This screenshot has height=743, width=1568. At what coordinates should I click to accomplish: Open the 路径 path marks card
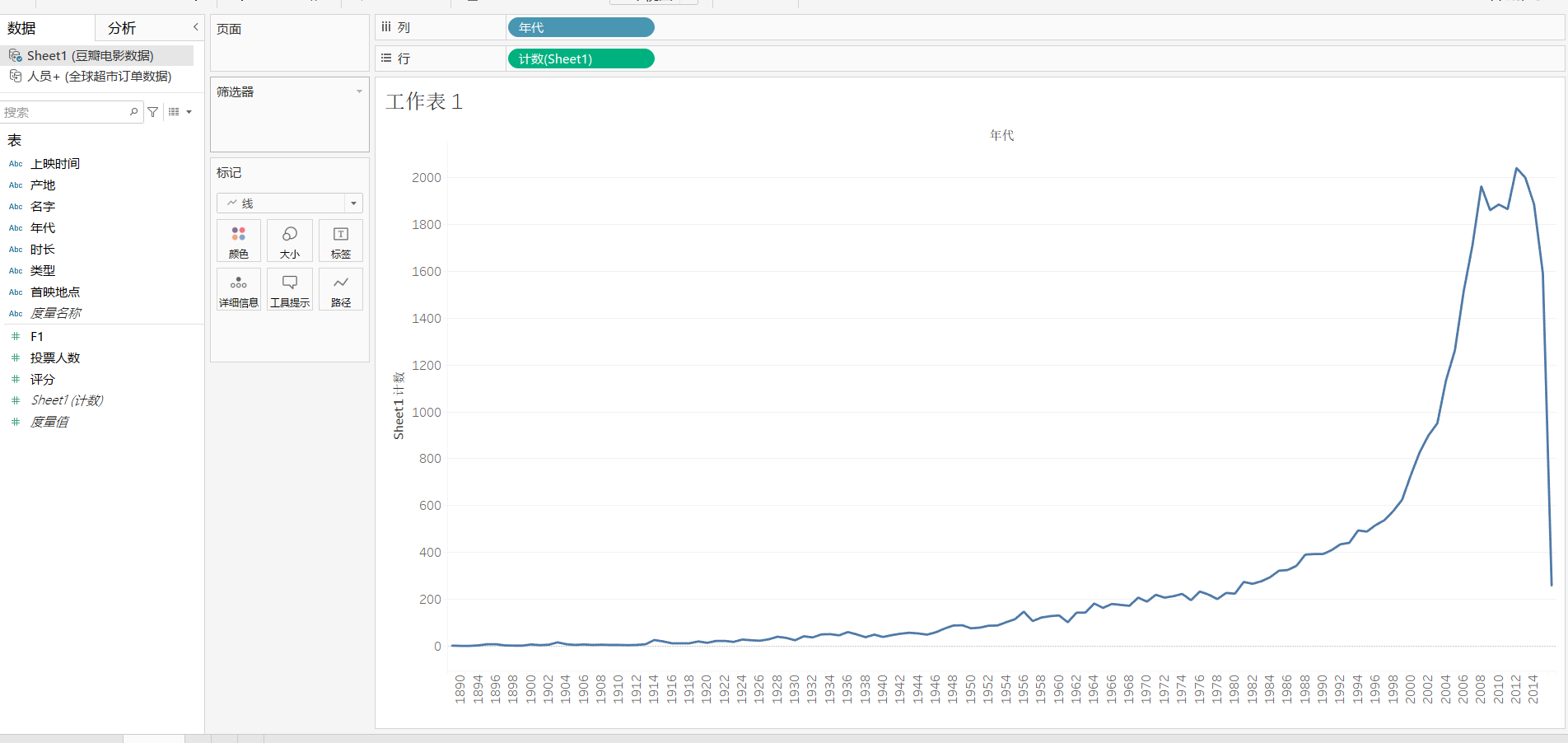[341, 289]
